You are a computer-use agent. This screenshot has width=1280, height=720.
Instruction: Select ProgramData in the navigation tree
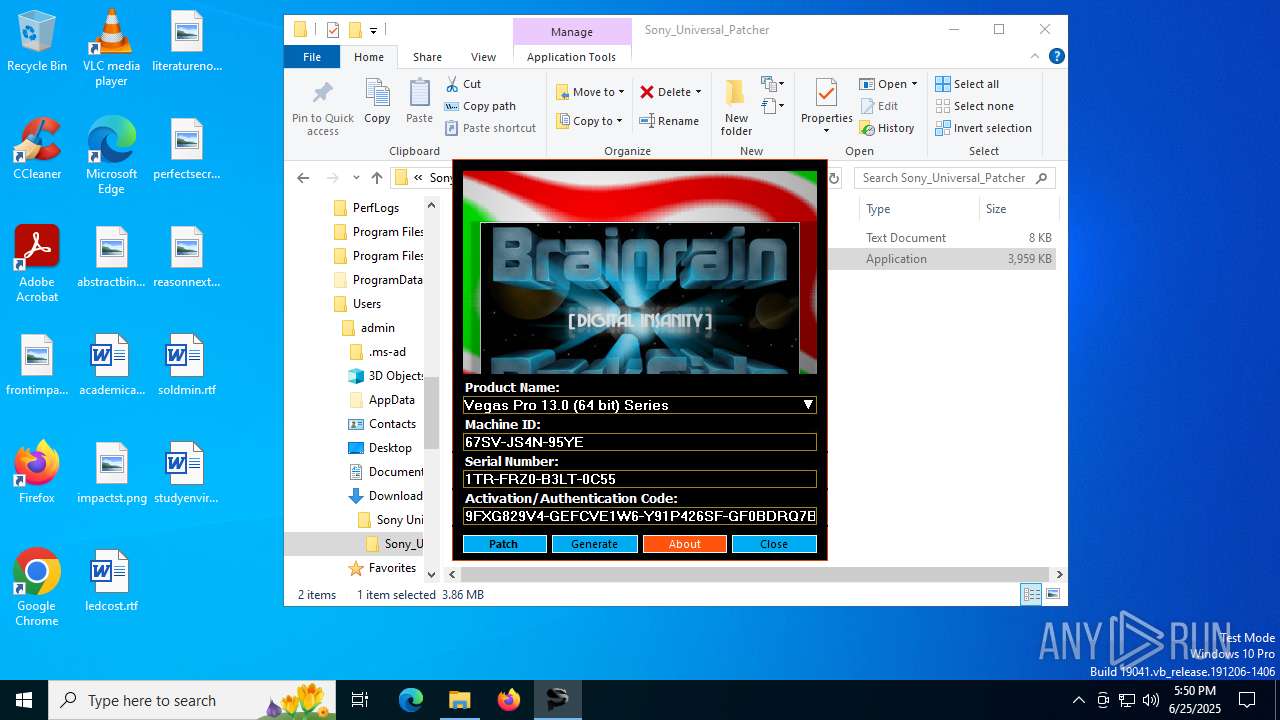coord(377,280)
